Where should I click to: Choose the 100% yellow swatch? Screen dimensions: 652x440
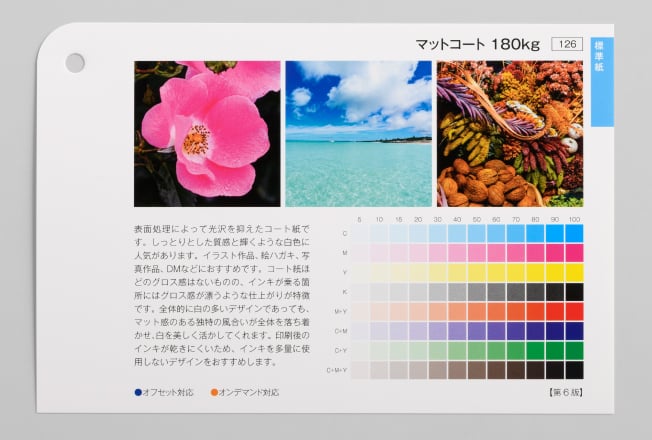tap(573, 272)
